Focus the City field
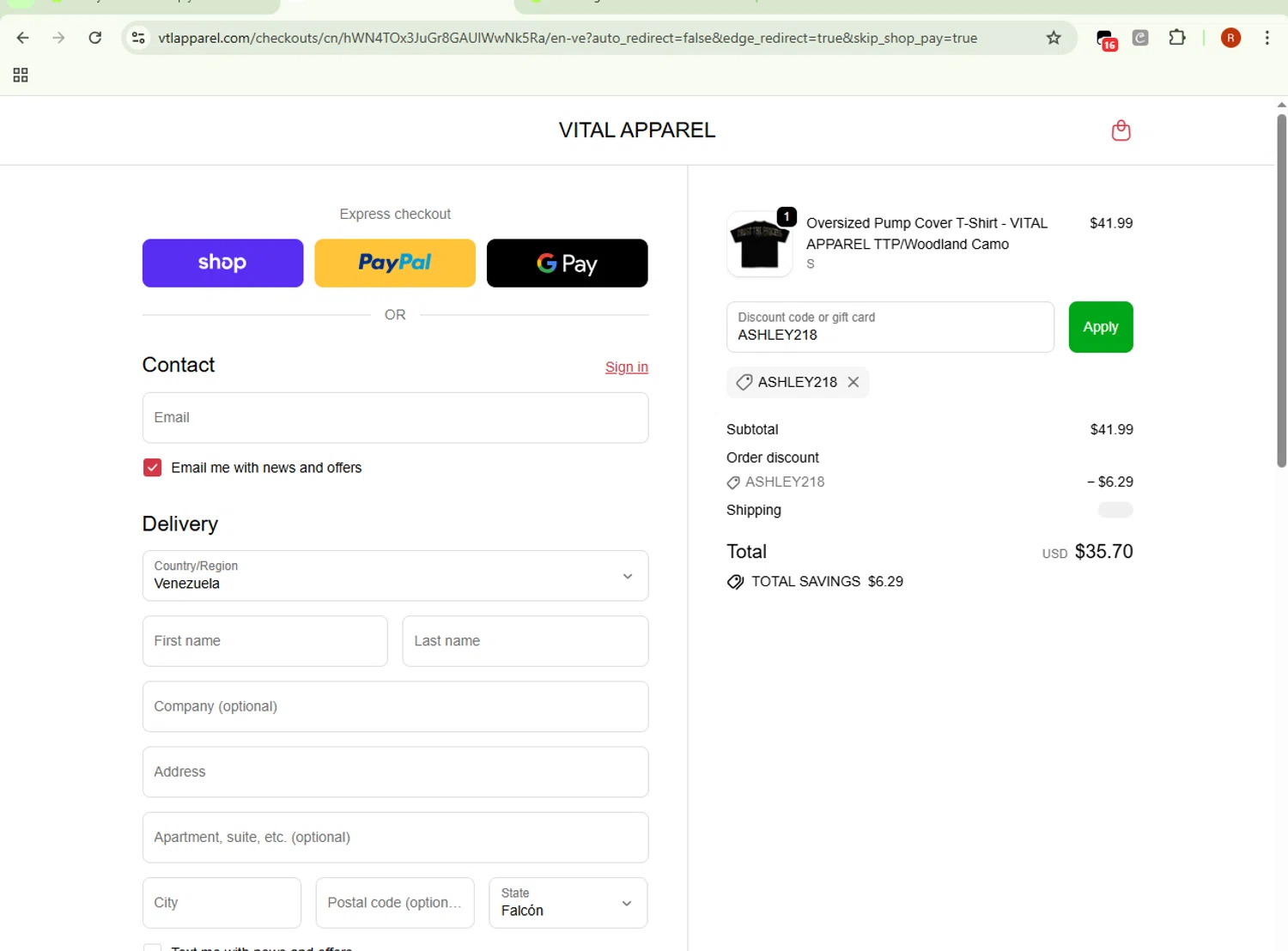The image size is (1288, 951). pos(222,903)
